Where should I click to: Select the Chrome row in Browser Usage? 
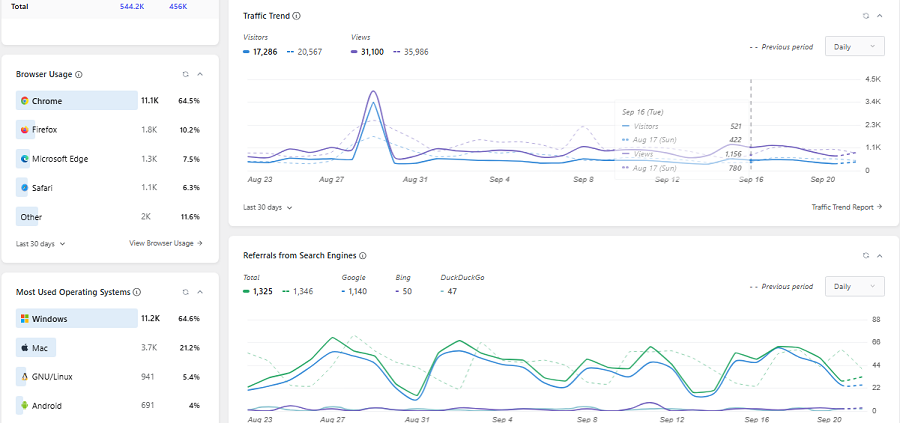[x=76, y=101]
